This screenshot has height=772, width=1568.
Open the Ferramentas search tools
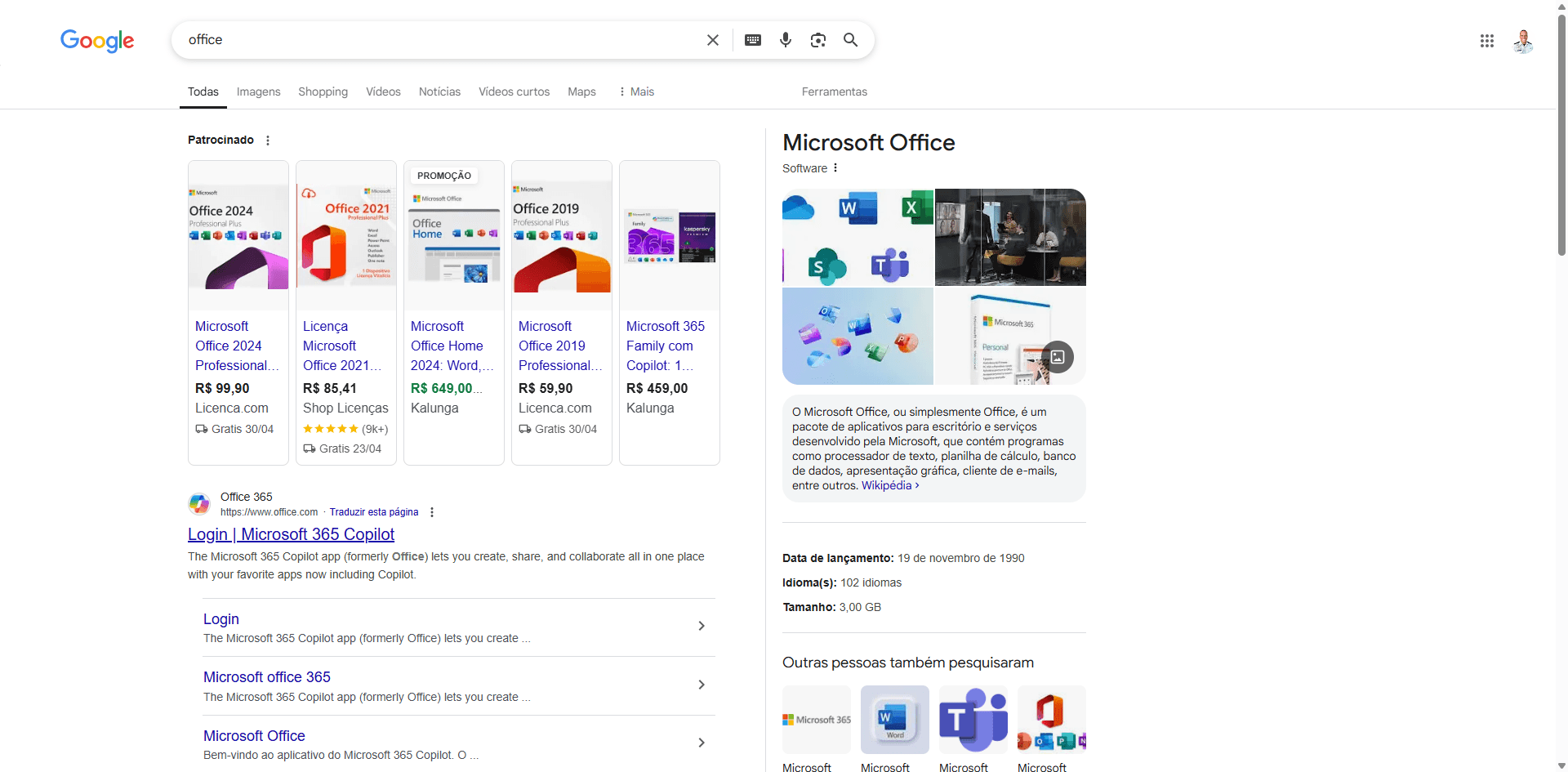[x=835, y=91]
